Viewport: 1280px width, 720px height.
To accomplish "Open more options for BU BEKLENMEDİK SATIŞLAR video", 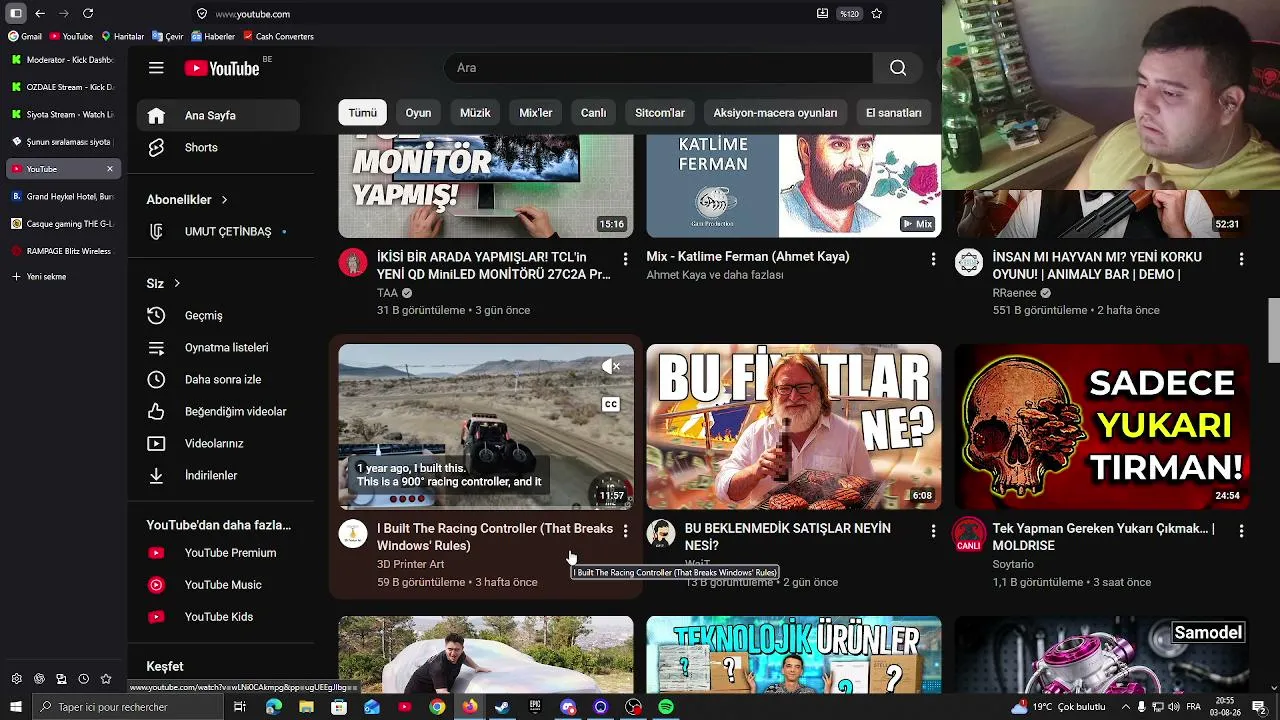I will click(933, 531).
